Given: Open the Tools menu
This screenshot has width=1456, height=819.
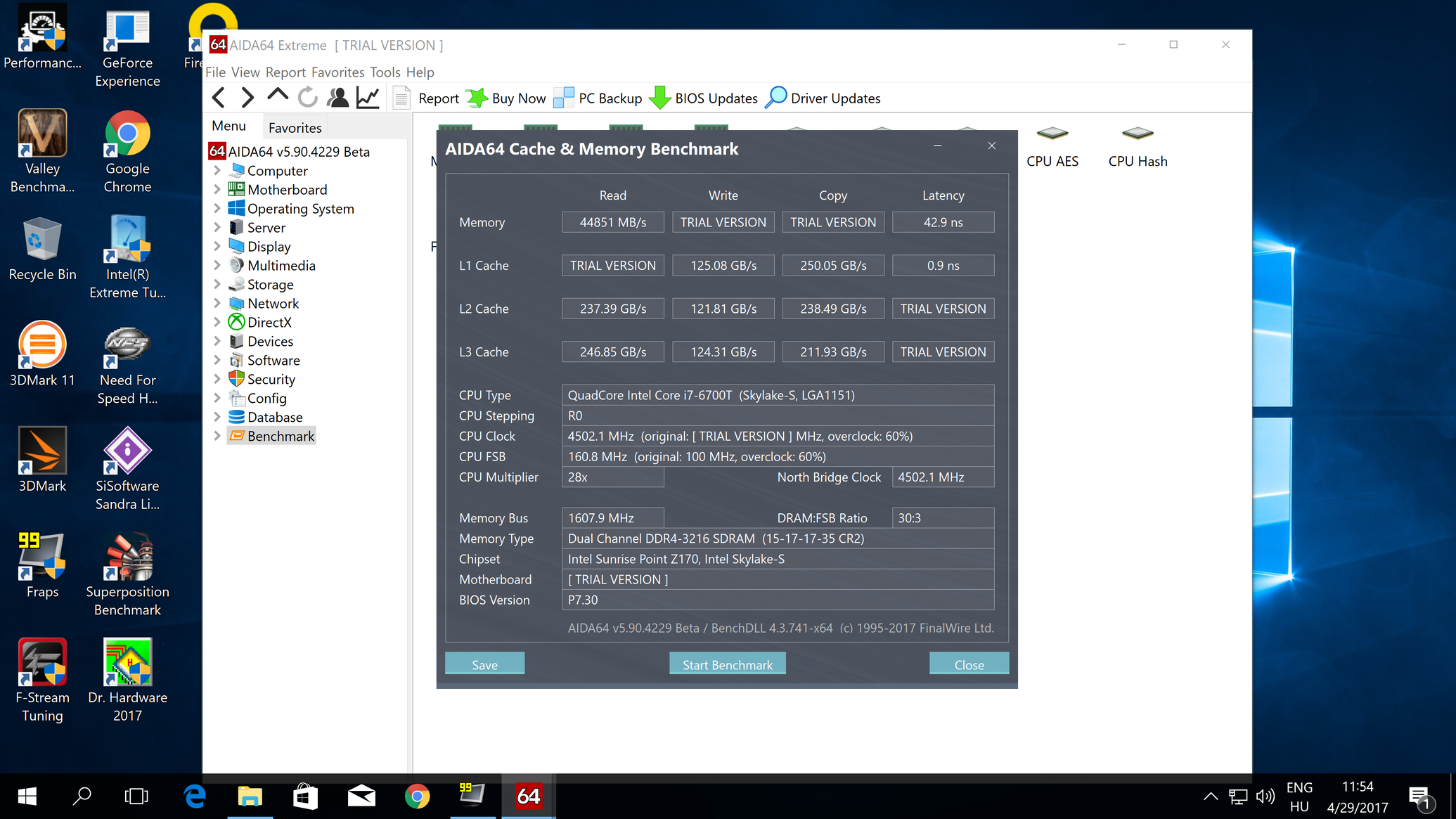Looking at the screenshot, I should (x=385, y=72).
